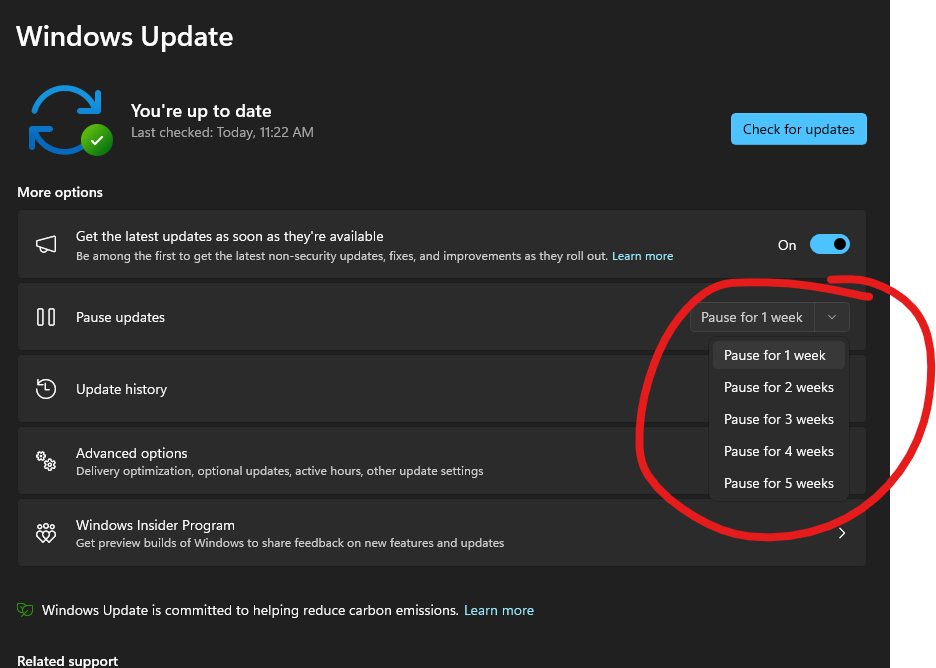Select Pause for 2 weeks
This screenshot has width=936, height=668.
[x=778, y=387]
